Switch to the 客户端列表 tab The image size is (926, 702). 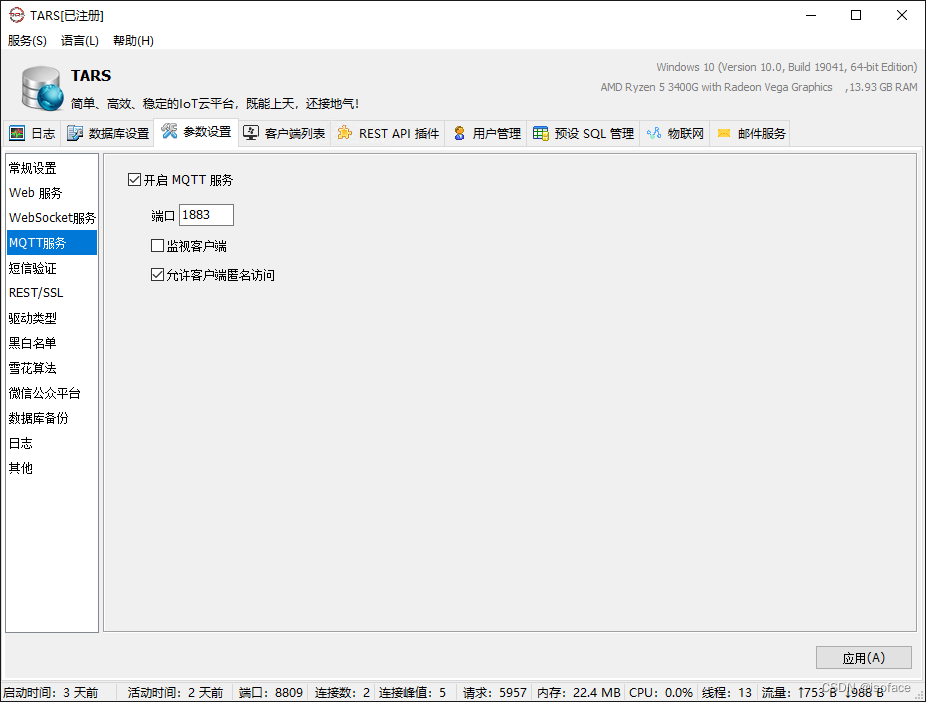pos(285,133)
